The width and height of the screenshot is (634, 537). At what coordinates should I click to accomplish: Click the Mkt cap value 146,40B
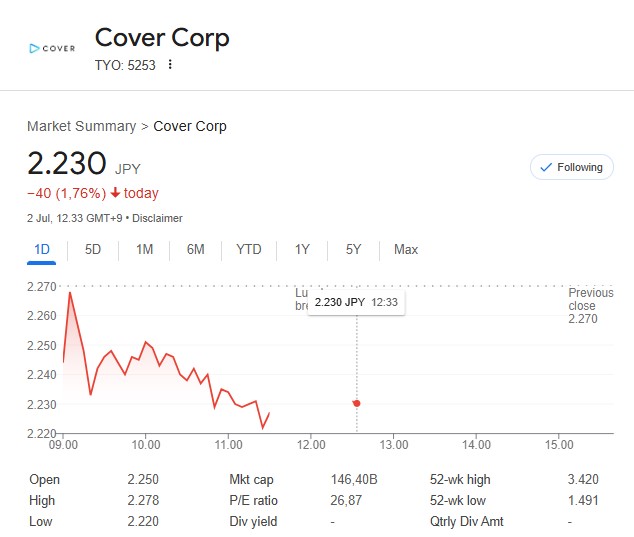(x=351, y=479)
